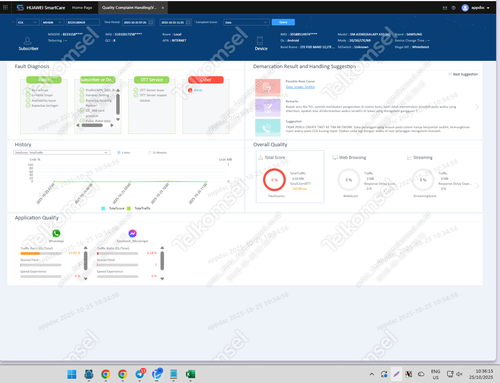Click the OTT Server Issue check item
Image resolution: width=500 pixels, height=383 pixels.
(149, 90)
